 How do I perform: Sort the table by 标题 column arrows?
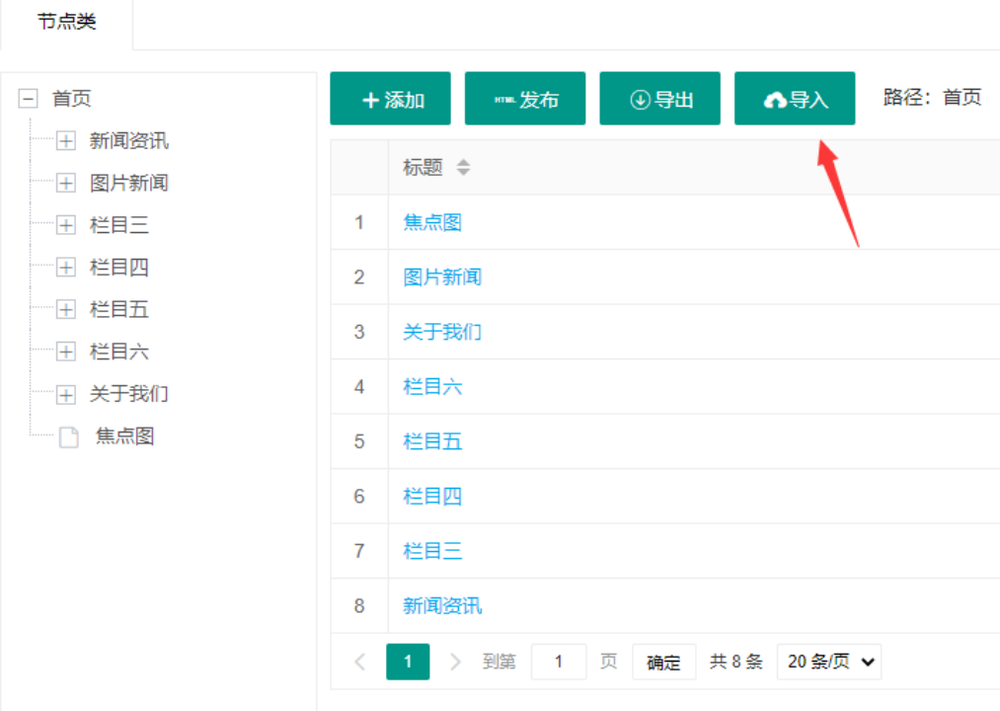coord(463,168)
